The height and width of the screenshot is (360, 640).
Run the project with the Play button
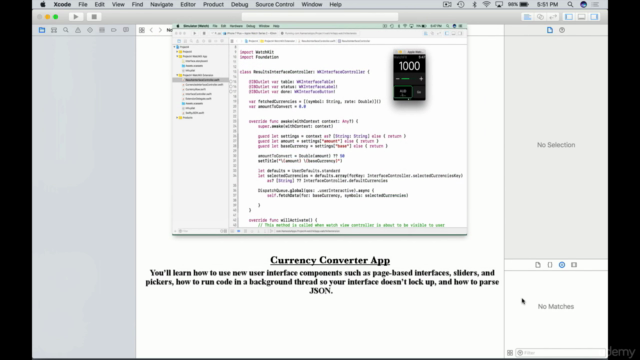coord(76,17)
